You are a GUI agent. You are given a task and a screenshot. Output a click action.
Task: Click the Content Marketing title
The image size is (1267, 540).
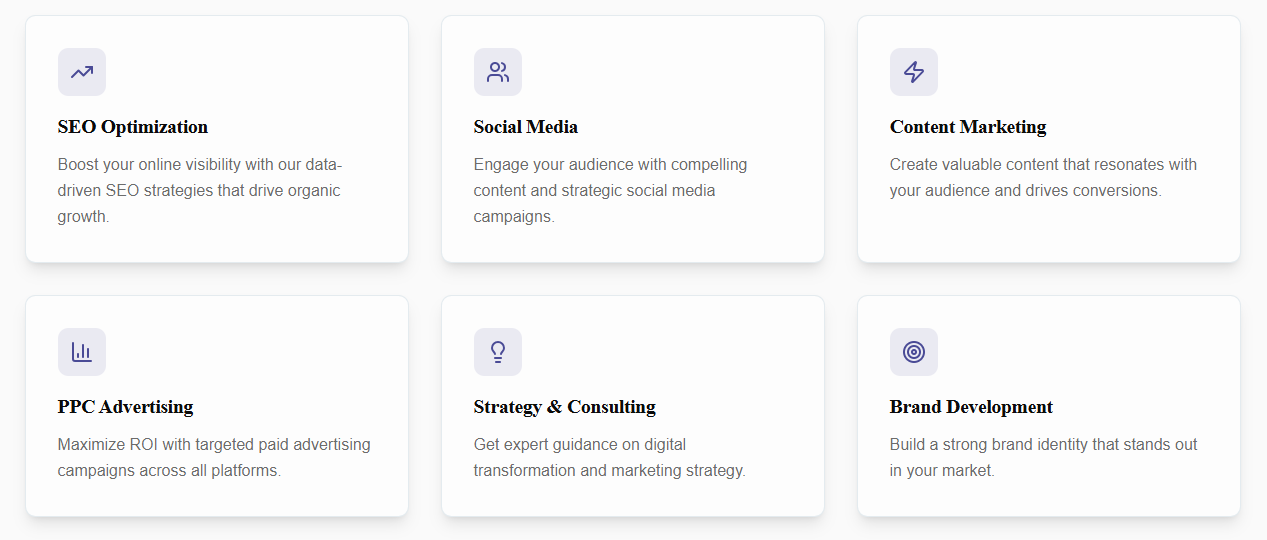(x=968, y=127)
